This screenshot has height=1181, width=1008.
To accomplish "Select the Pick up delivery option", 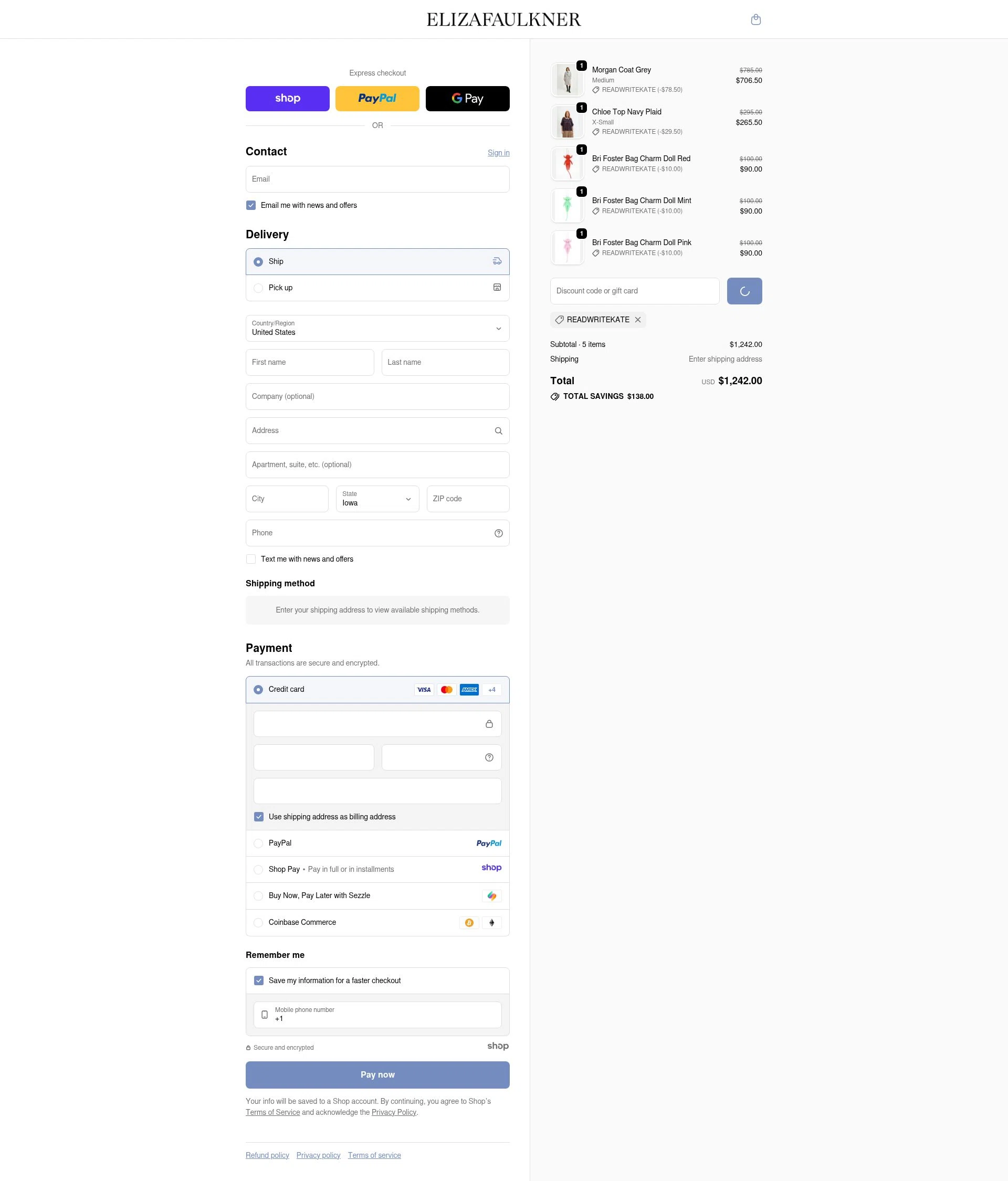I will [258, 288].
